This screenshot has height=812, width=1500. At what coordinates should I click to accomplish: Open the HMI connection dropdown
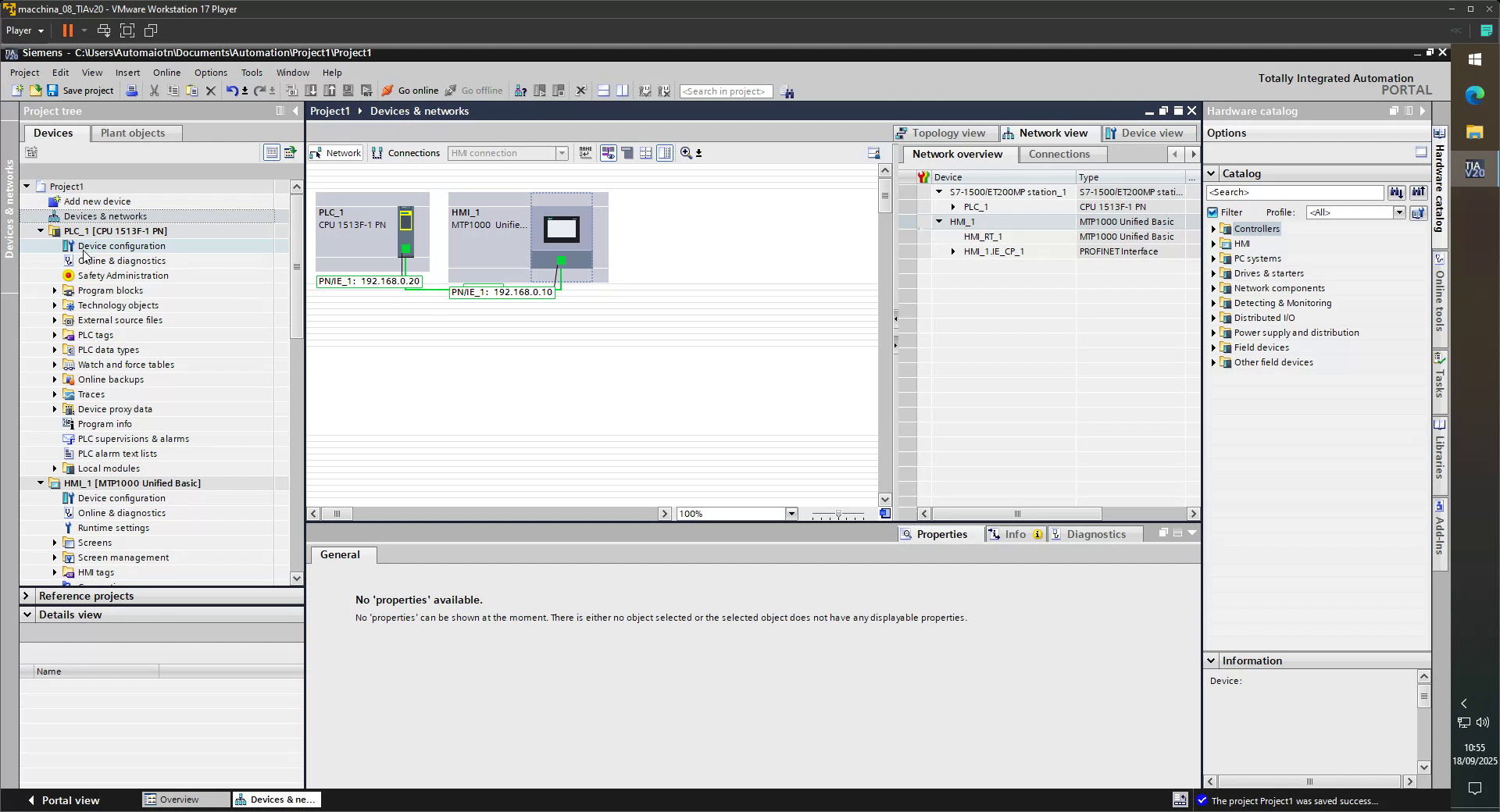pyautogui.click(x=562, y=153)
